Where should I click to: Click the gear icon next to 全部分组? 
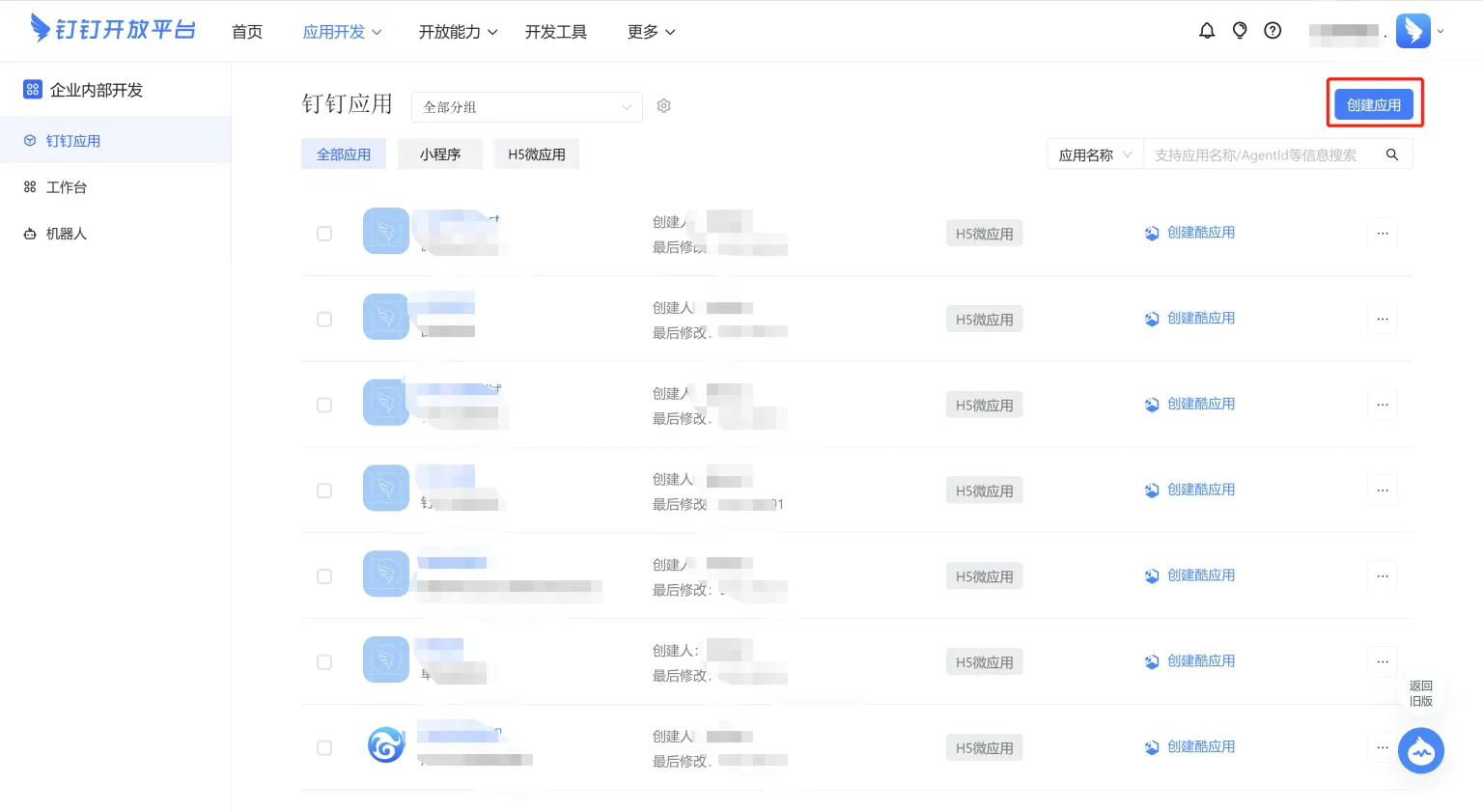click(663, 106)
